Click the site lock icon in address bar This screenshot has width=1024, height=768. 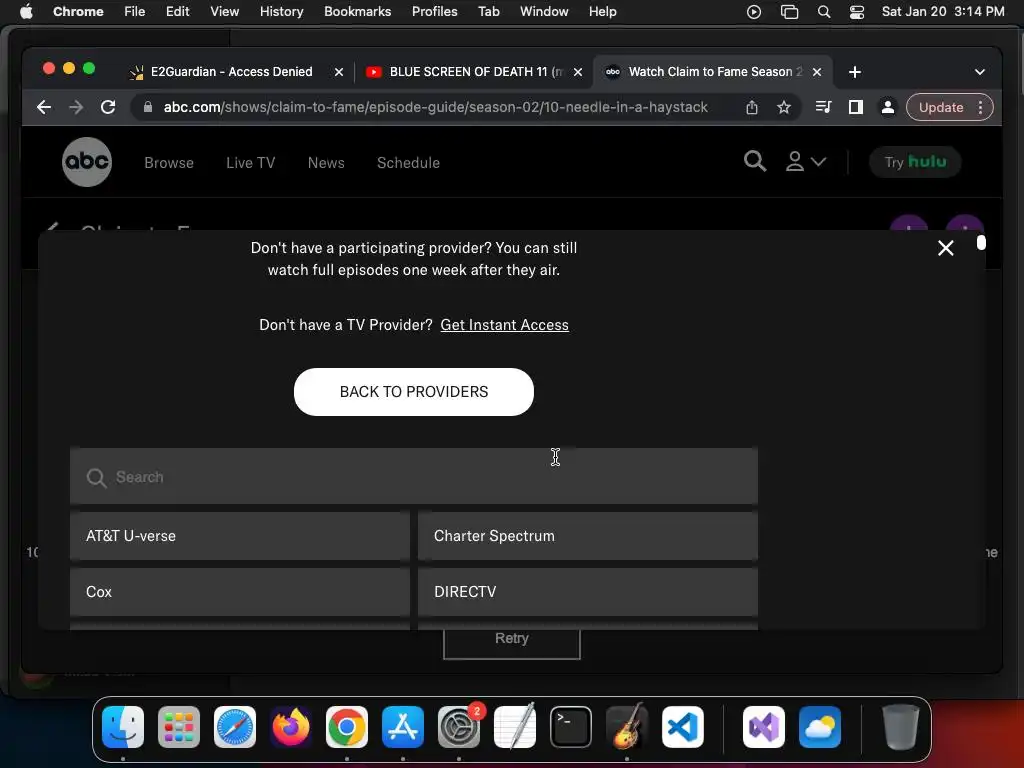click(x=148, y=107)
